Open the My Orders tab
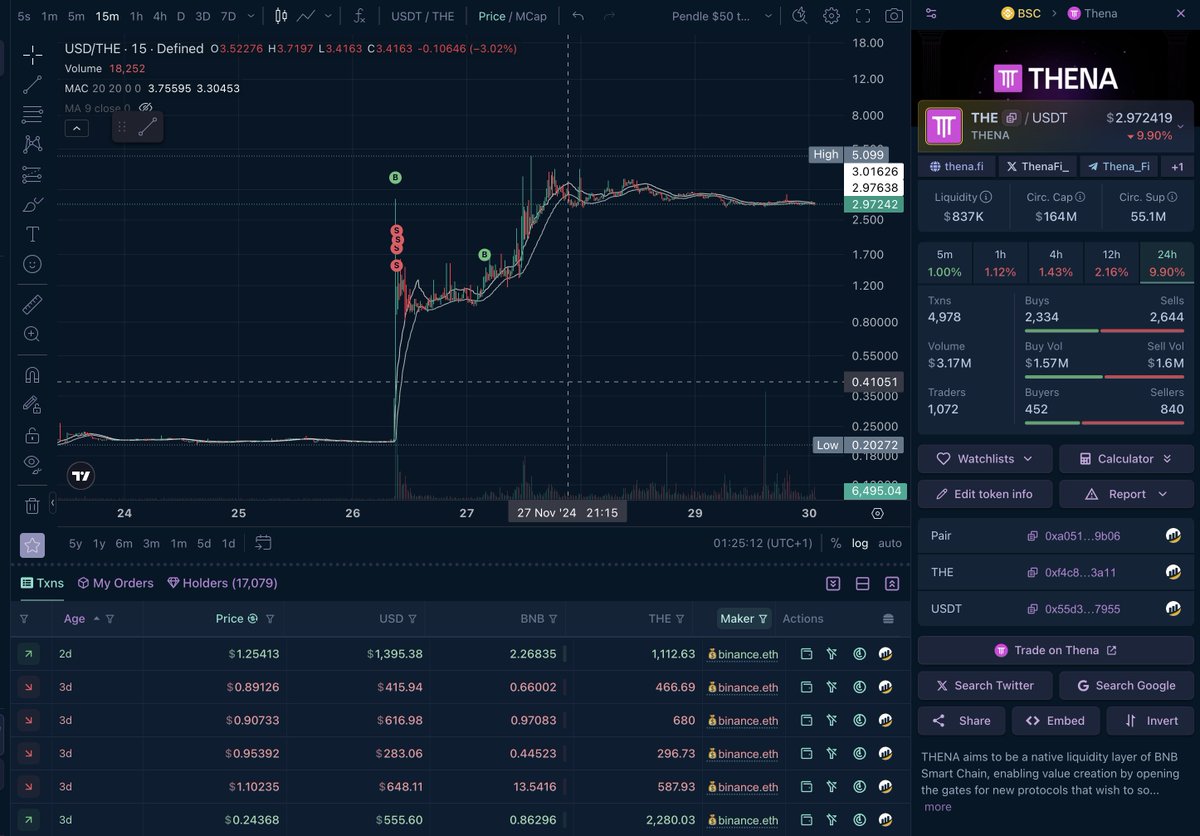Image resolution: width=1200 pixels, height=836 pixels. click(116, 583)
